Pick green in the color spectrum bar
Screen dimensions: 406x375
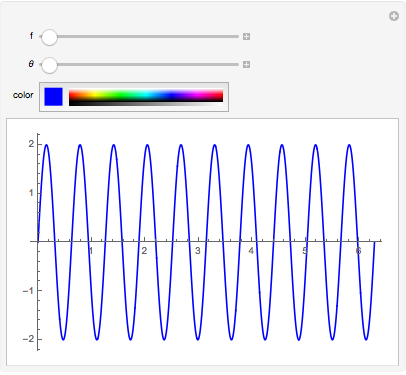(x=120, y=95)
